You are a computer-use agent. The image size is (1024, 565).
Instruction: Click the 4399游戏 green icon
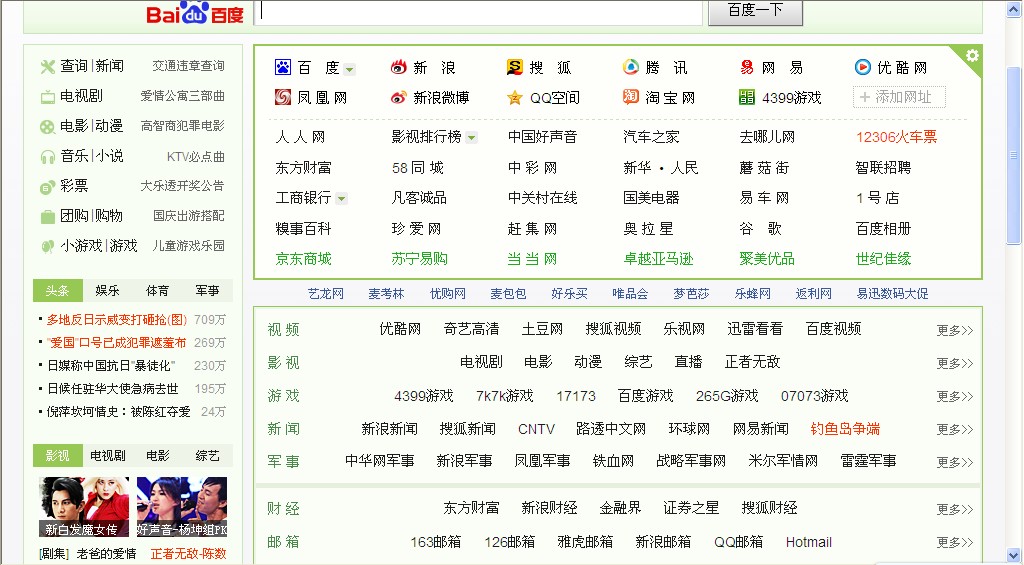point(746,97)
